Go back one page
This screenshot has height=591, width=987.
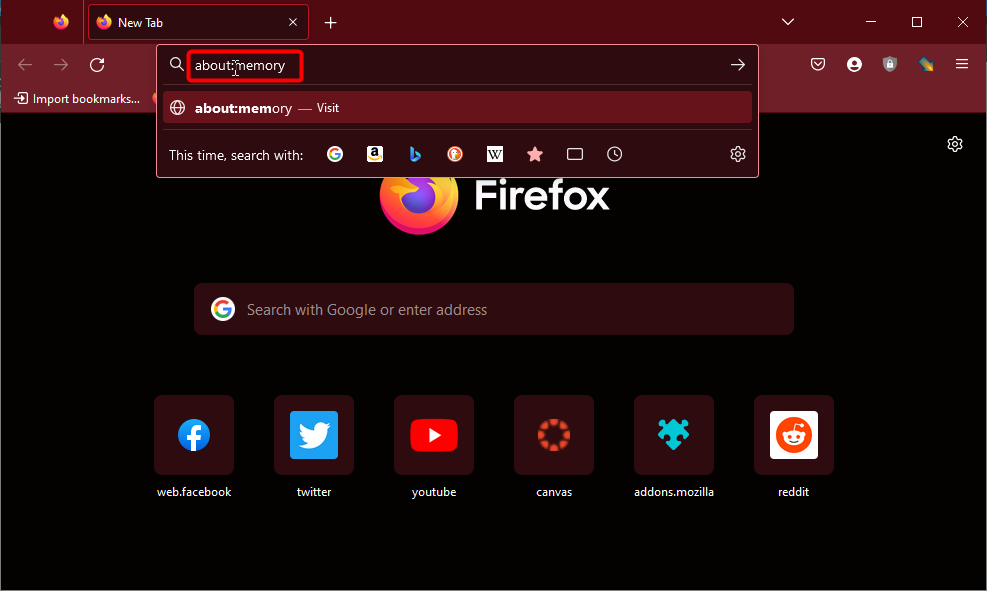pos(25,65)
